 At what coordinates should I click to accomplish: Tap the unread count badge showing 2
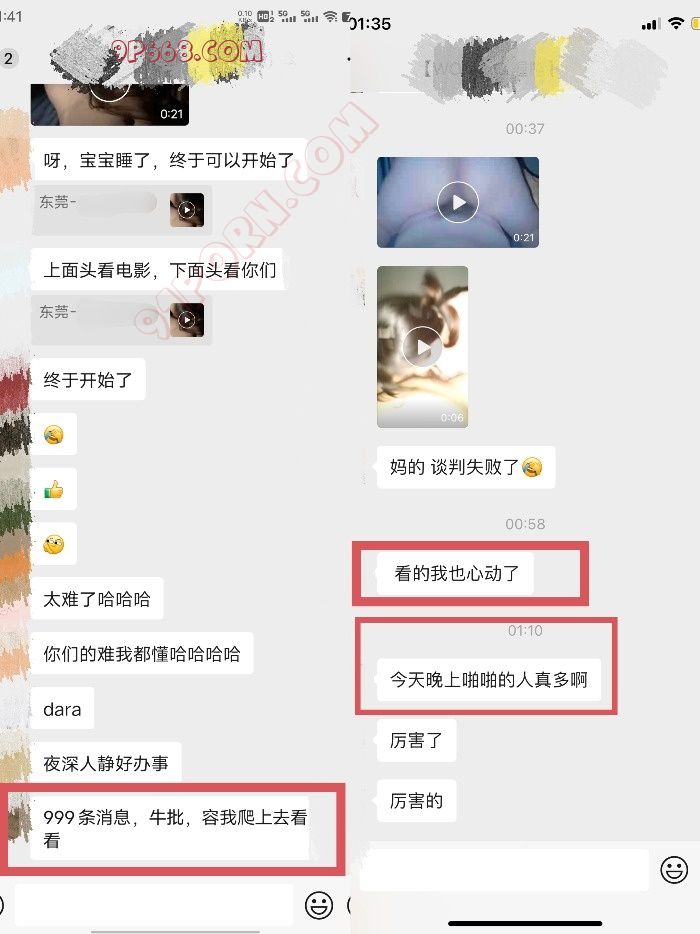click(x=8, y=58)
